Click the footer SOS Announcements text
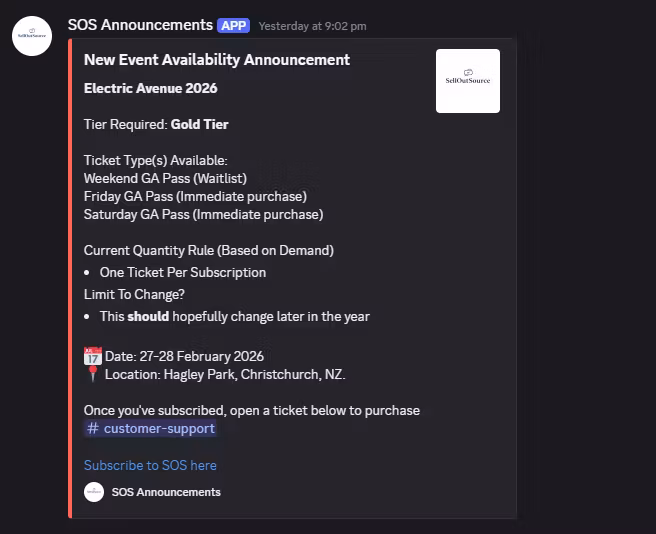656x534 pixels. 166,492
